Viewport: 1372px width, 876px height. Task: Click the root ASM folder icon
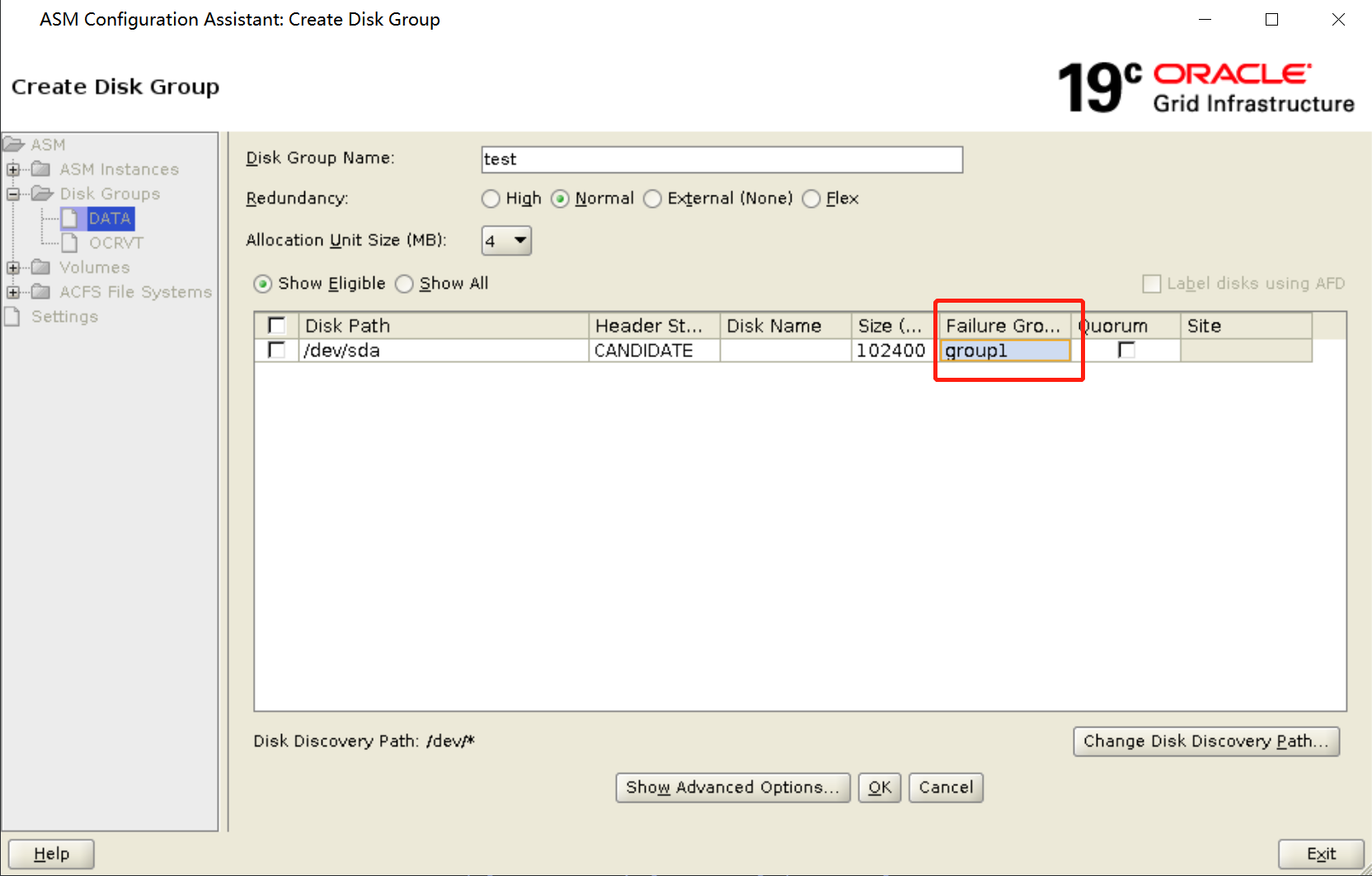[x=14, y=144]
